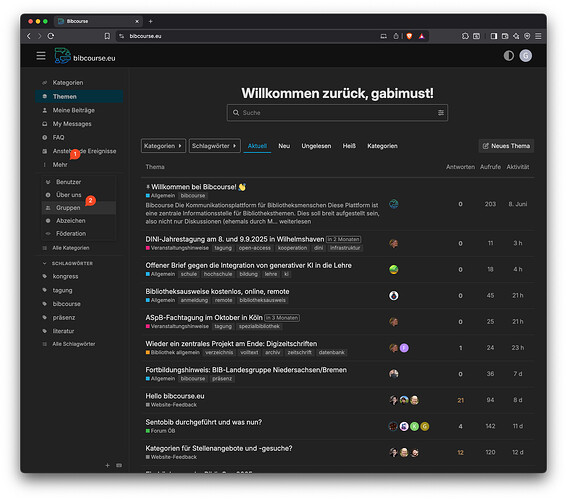Open the hamburger sidebar menu

(41, 56)
